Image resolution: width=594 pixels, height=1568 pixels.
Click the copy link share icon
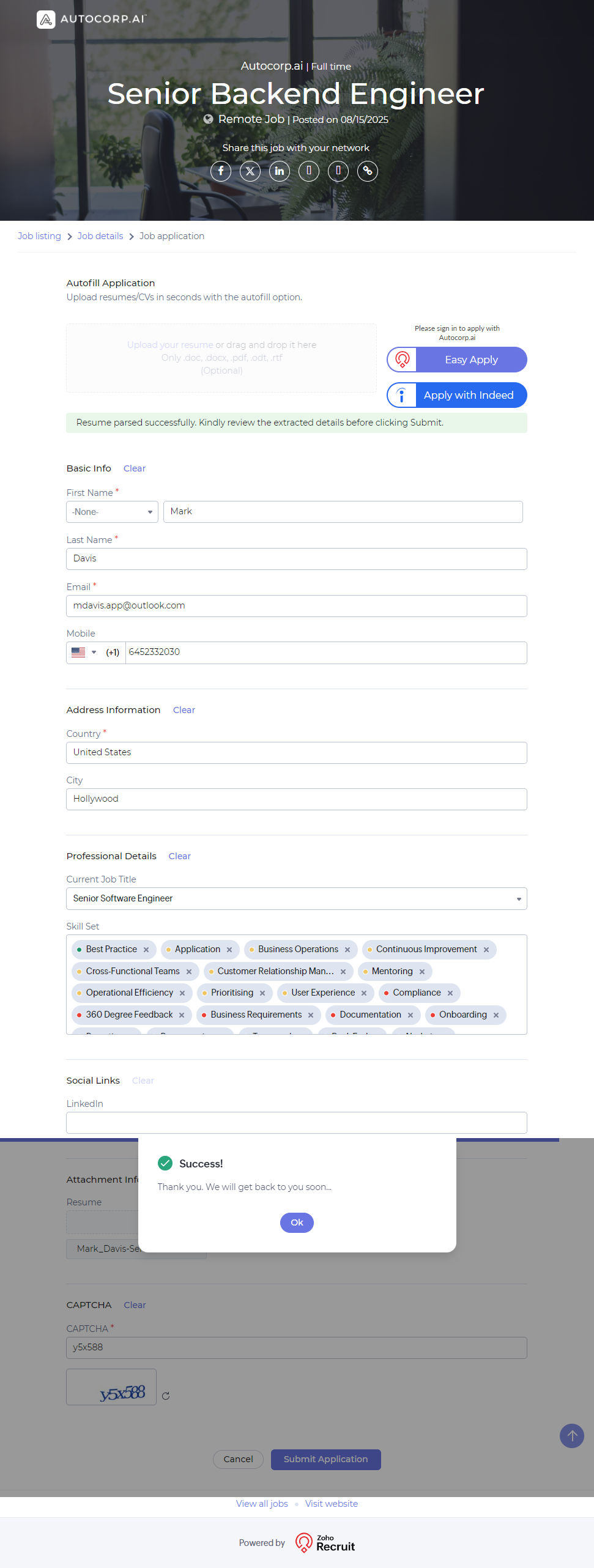pos(368,171)
